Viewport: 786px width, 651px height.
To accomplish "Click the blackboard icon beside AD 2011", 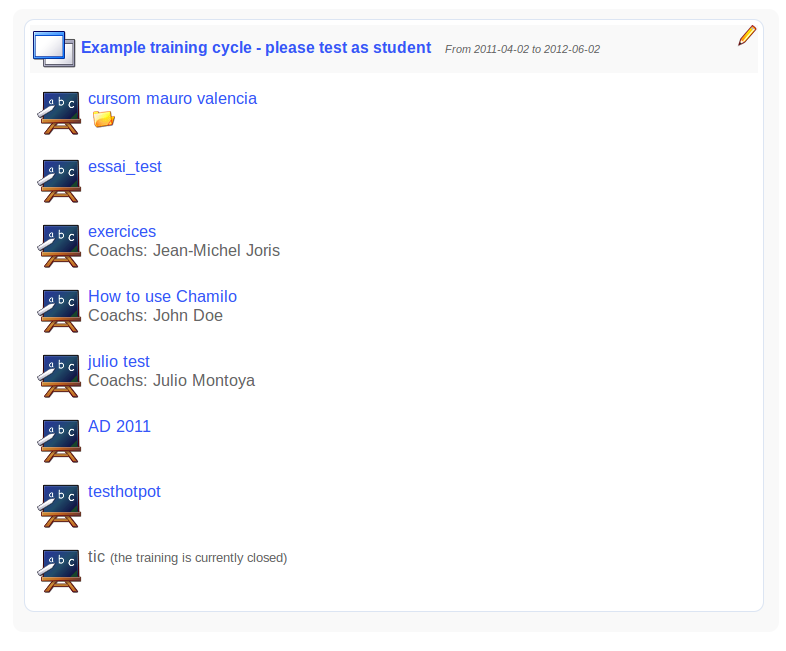I will click(x=60, y=440).
